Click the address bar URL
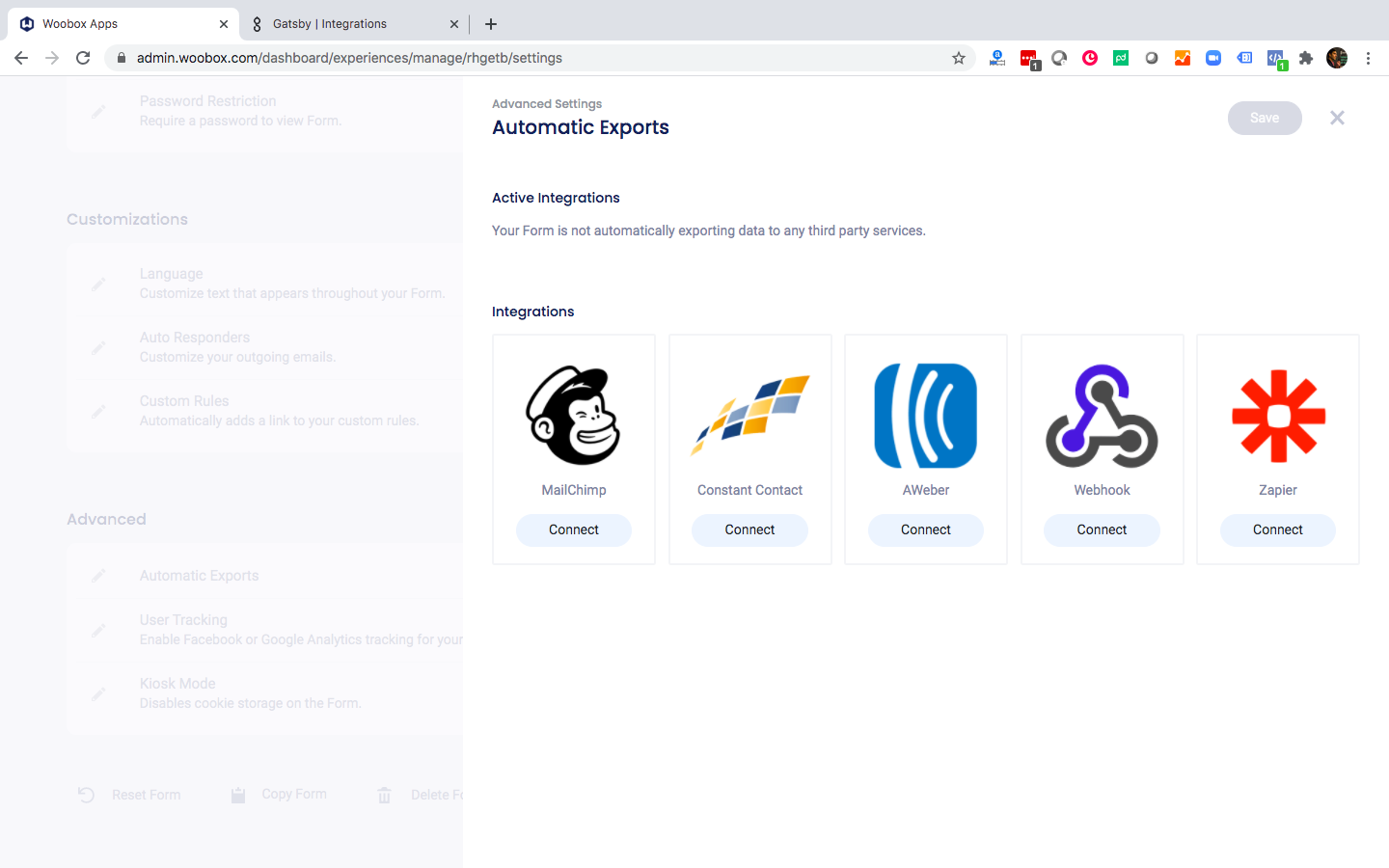 [x=349, y=58]
